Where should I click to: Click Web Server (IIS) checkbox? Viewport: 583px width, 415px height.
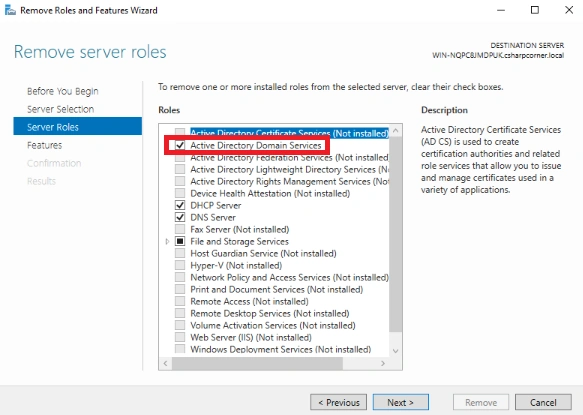180,337
